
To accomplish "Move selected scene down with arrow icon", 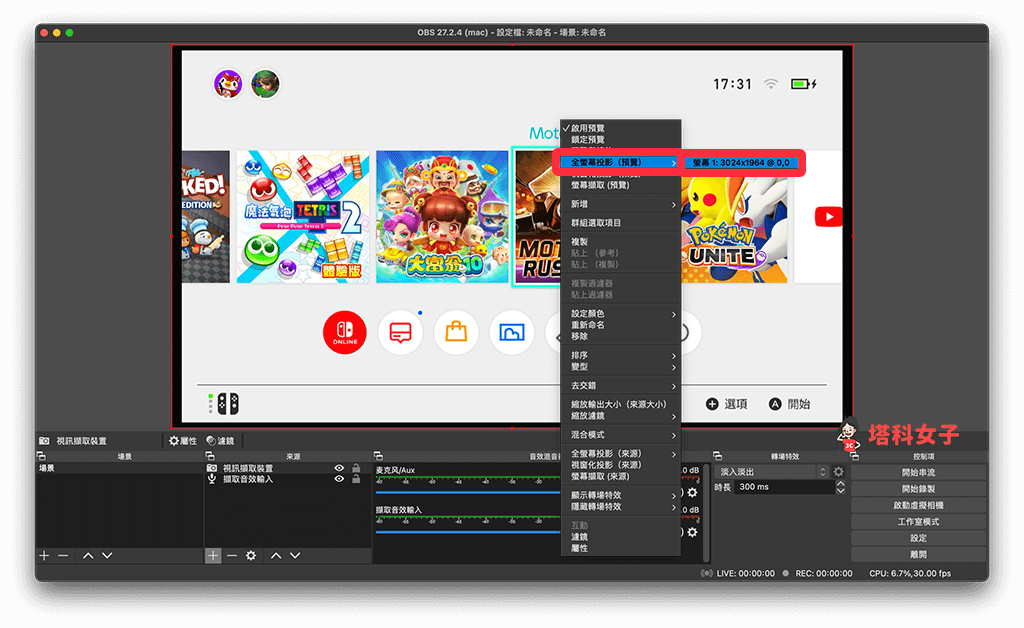I will click(107, 555).
